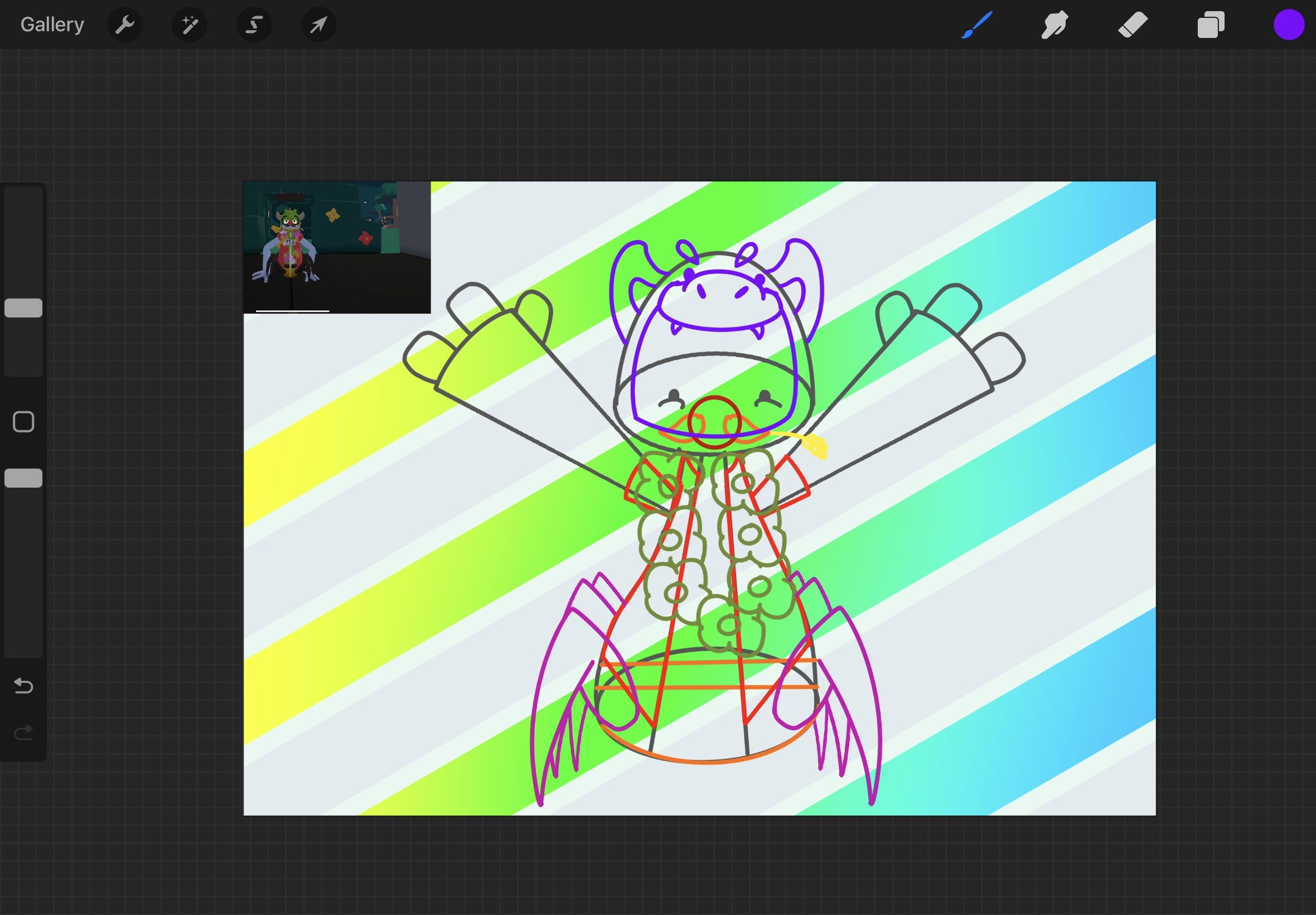Screen dimensions: 1316x915
Task: Redo the undone stroke
Action: point(23,733)
